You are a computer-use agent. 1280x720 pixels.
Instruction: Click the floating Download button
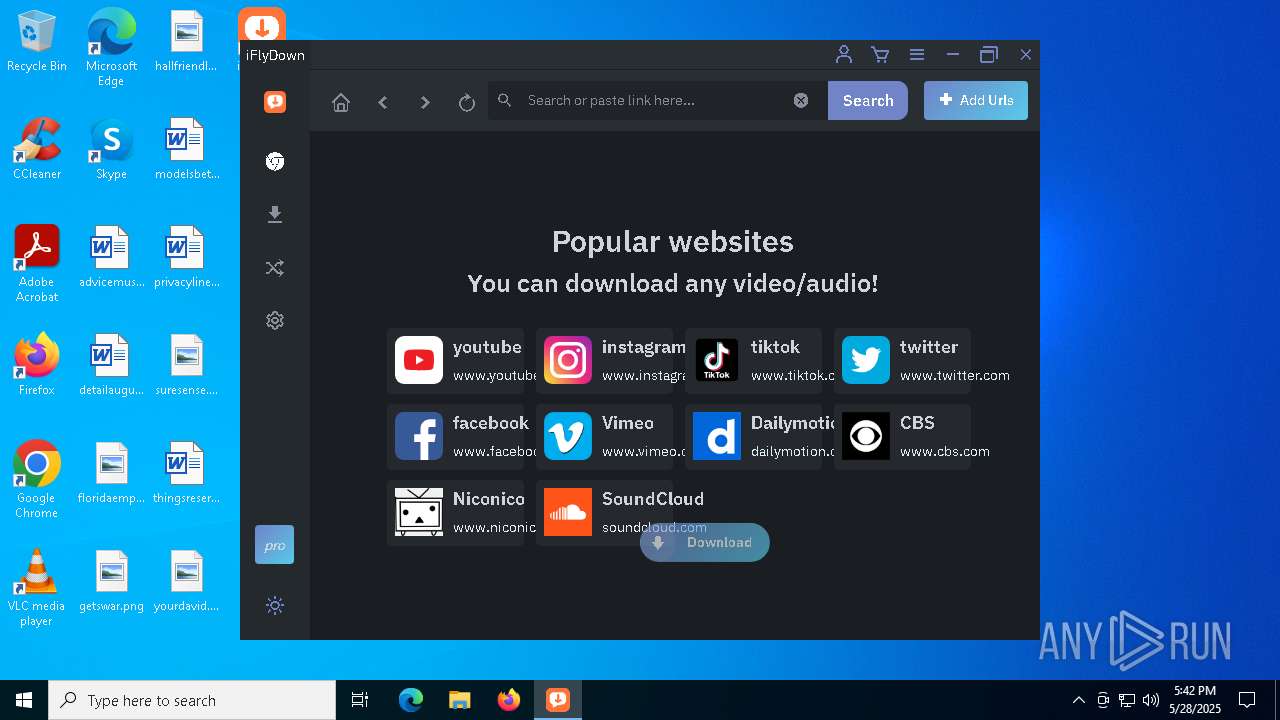click(705, 542)
